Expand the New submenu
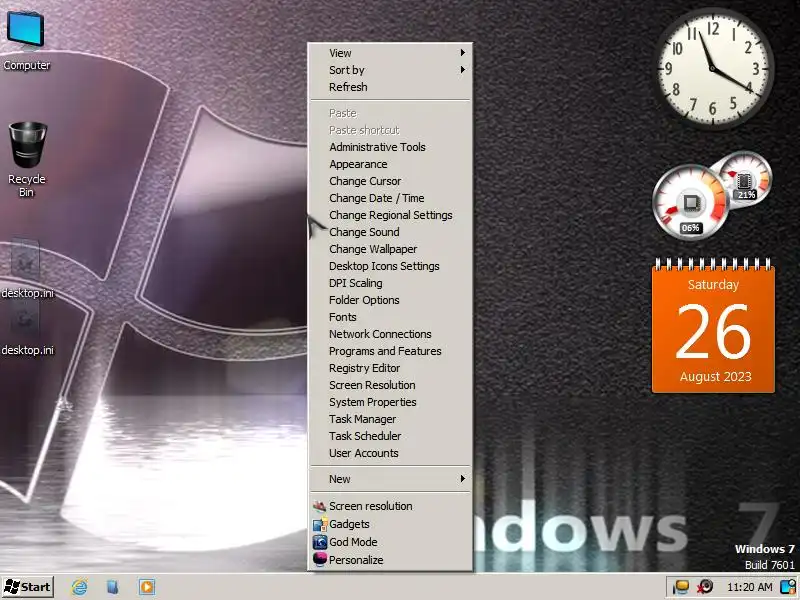This screenshot has height=600, width=800. [391, 479]
